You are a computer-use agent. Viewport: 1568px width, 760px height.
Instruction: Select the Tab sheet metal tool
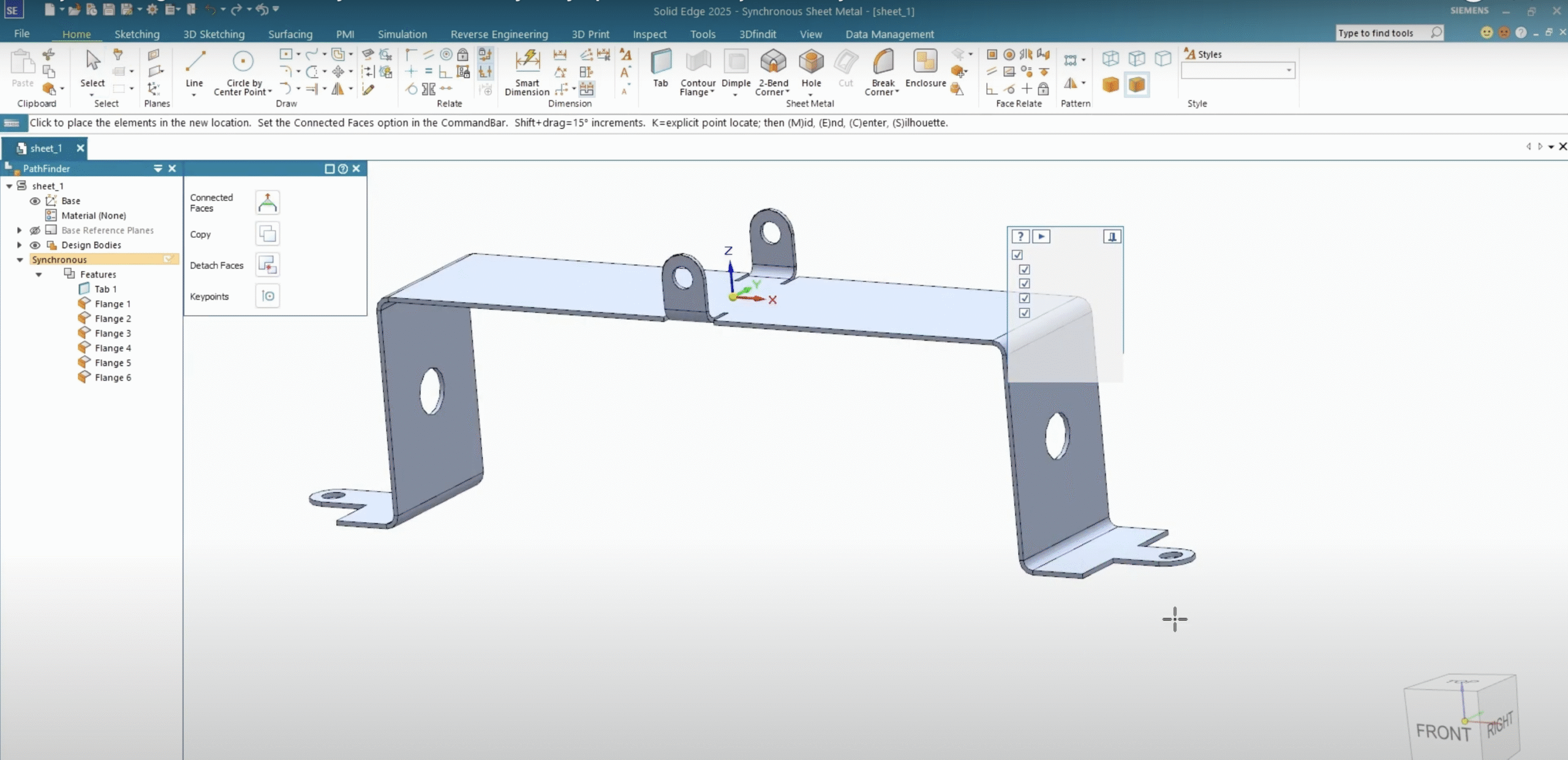point(660,69)
